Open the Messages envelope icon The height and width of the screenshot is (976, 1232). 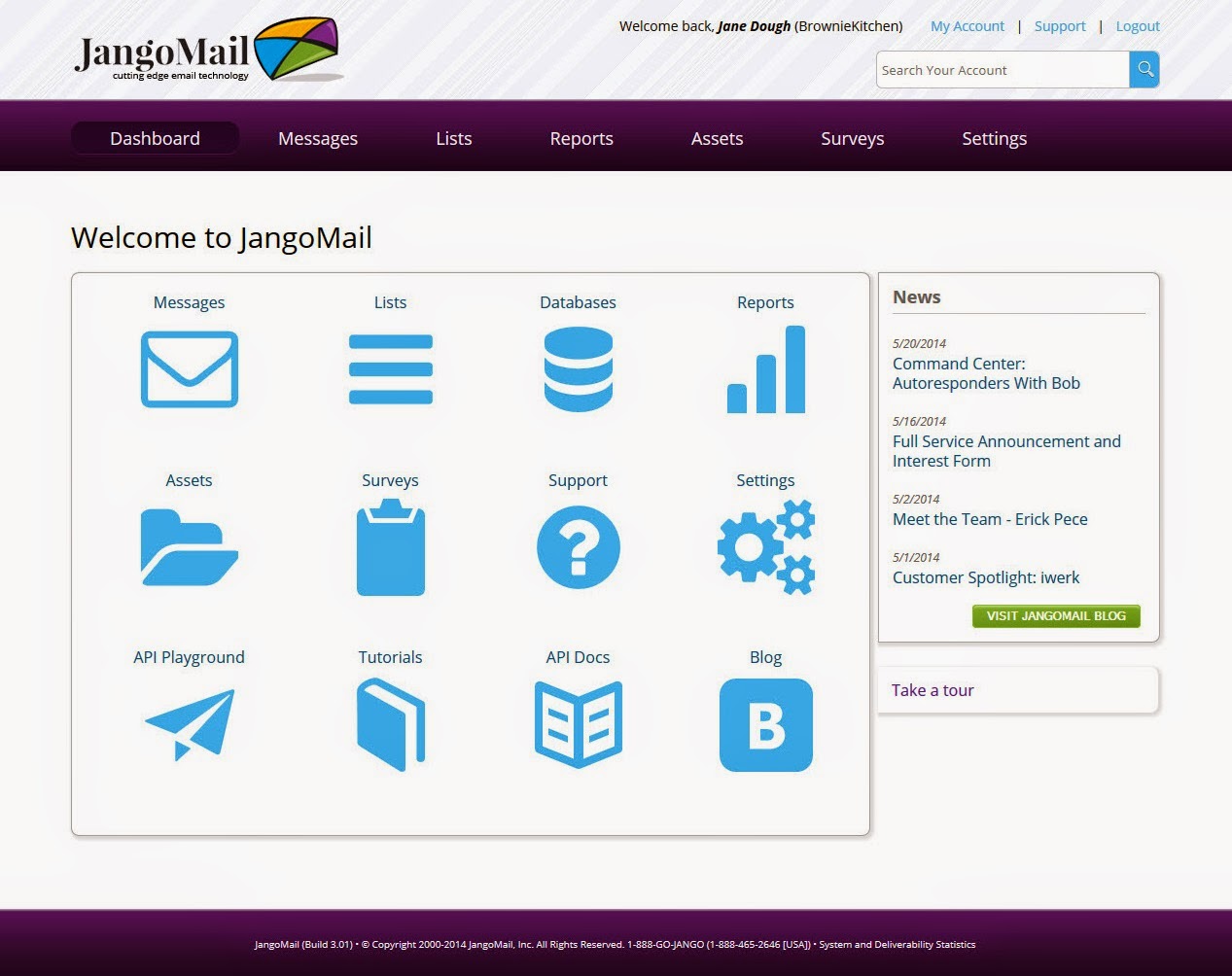(190, 369)
